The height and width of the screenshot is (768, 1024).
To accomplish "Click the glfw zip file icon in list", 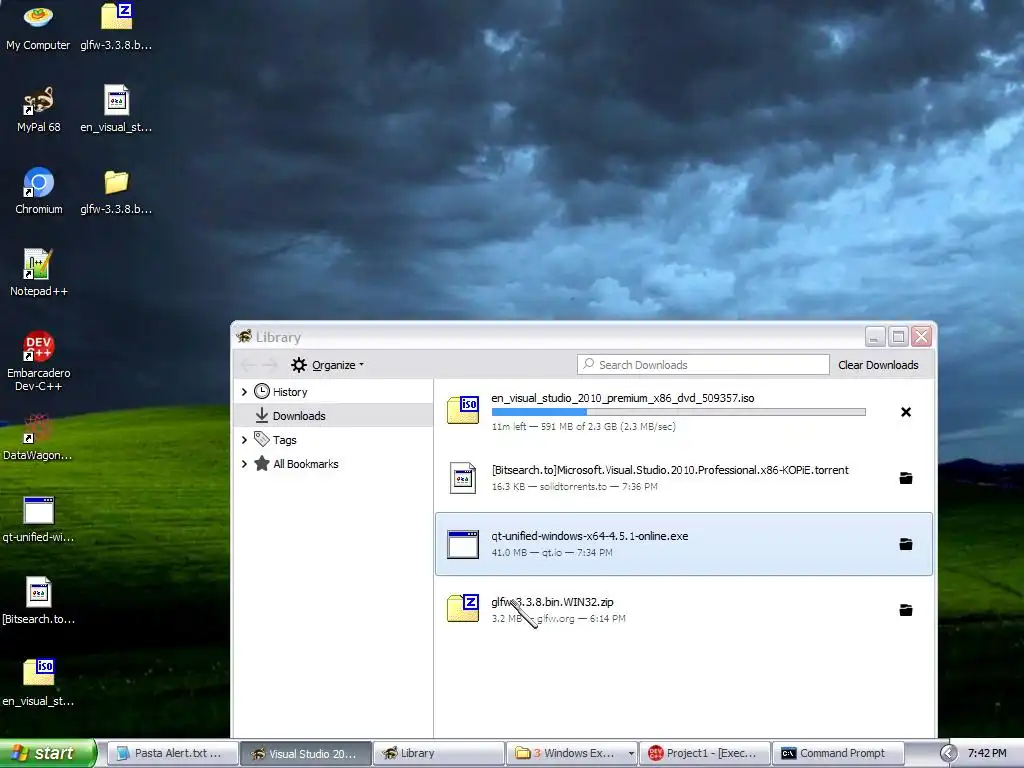I will click(463, 608).
